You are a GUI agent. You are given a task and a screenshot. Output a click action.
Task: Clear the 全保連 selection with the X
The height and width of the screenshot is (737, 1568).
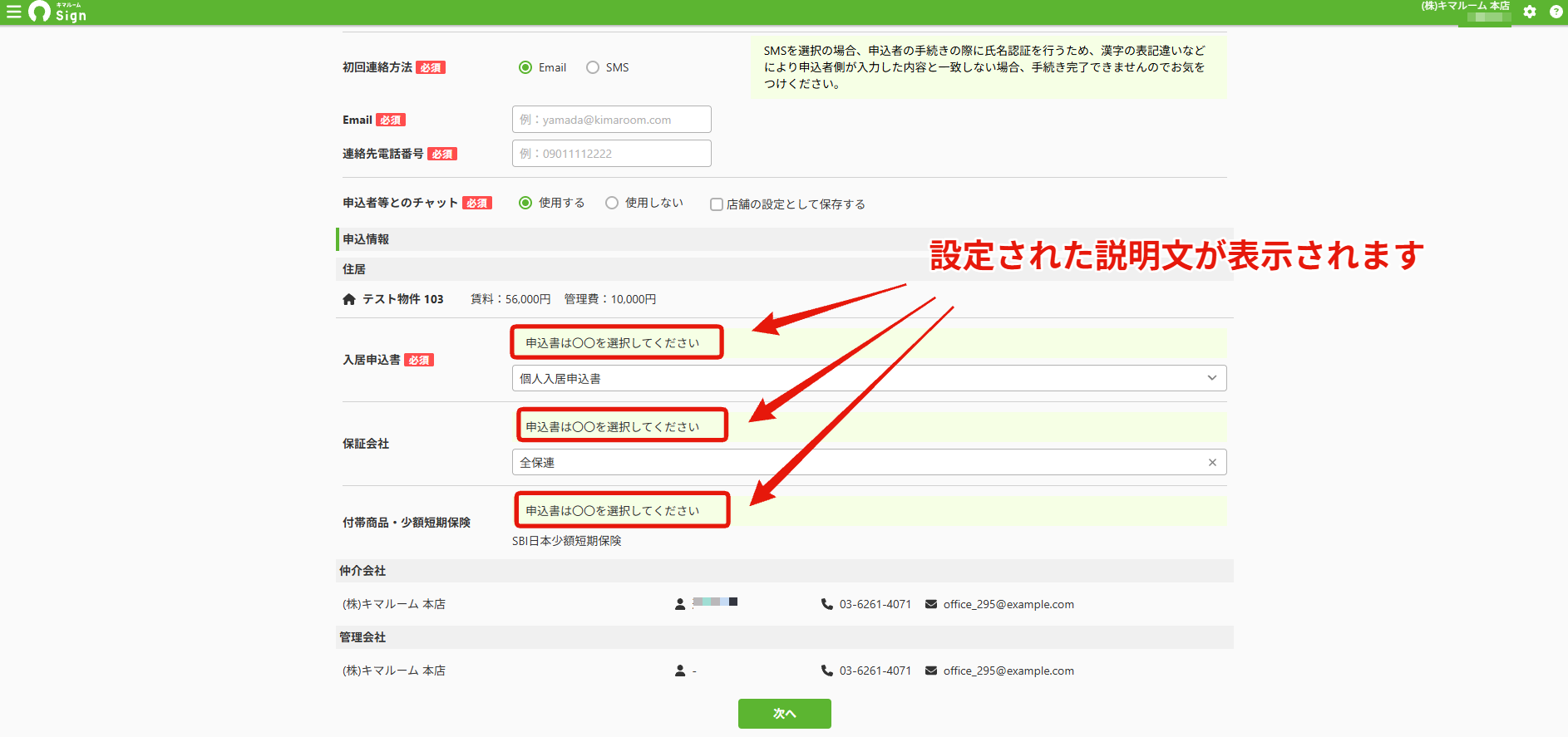point(1212,463)
